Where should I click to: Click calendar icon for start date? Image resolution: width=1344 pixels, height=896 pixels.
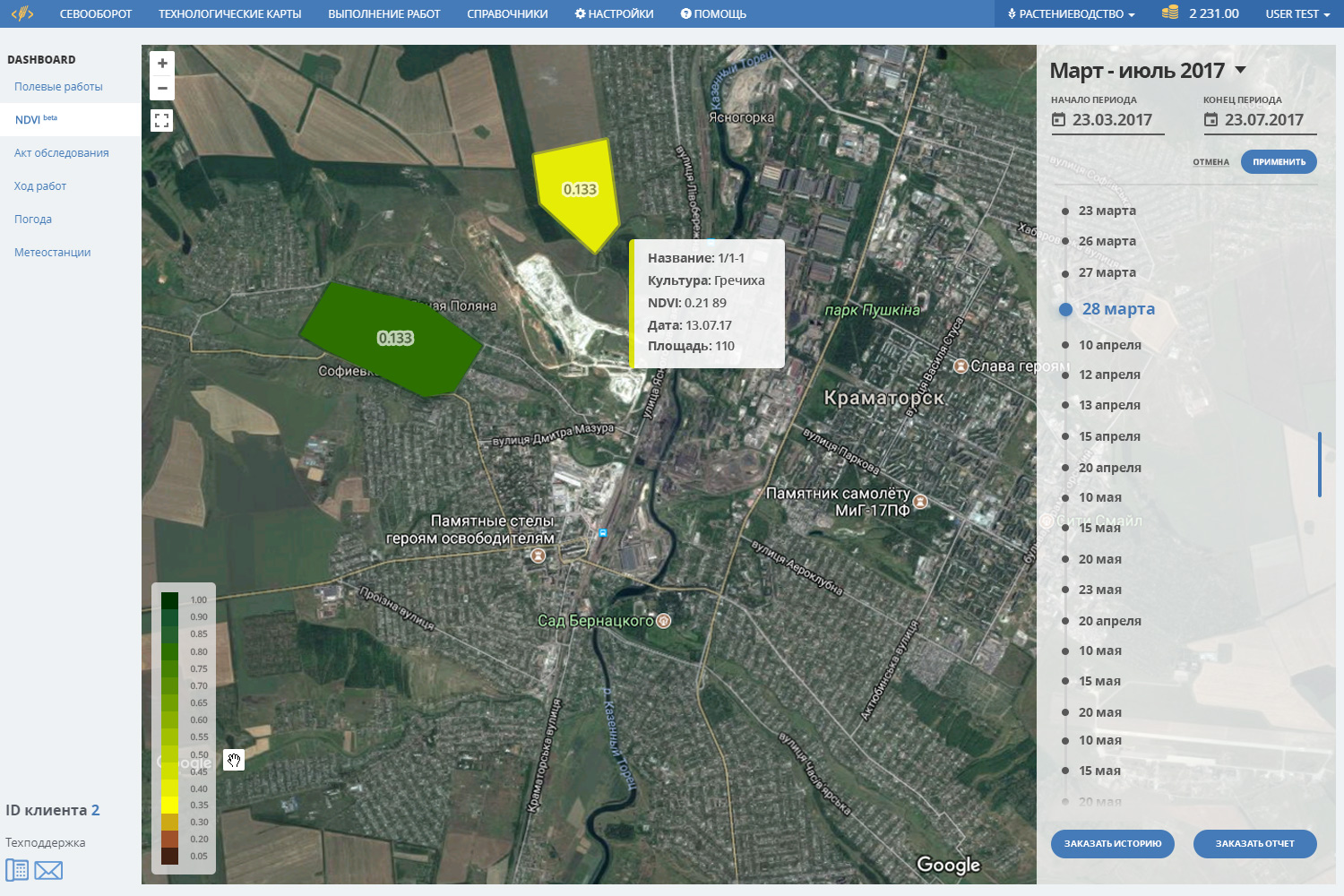click(1059, 120)
